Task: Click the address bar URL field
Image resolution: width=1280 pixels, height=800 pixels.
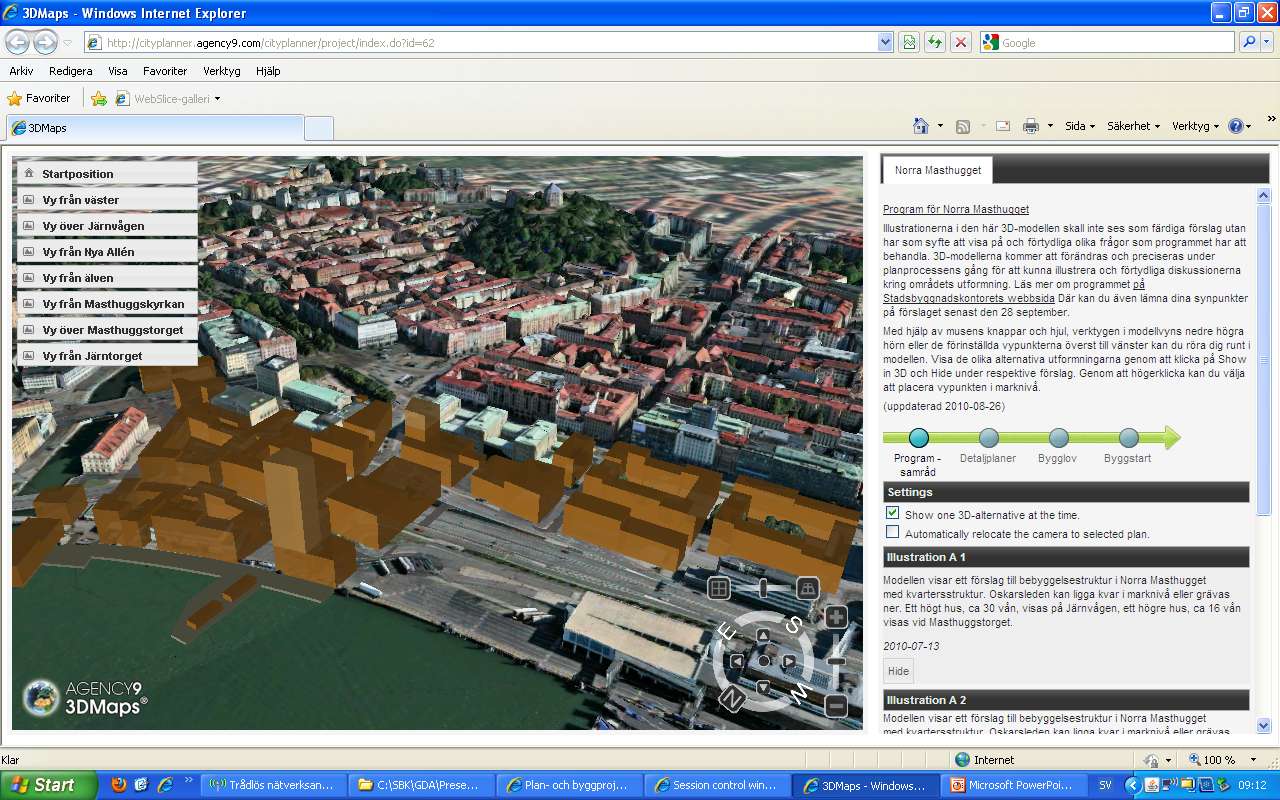Action: (x=482, y=43)
